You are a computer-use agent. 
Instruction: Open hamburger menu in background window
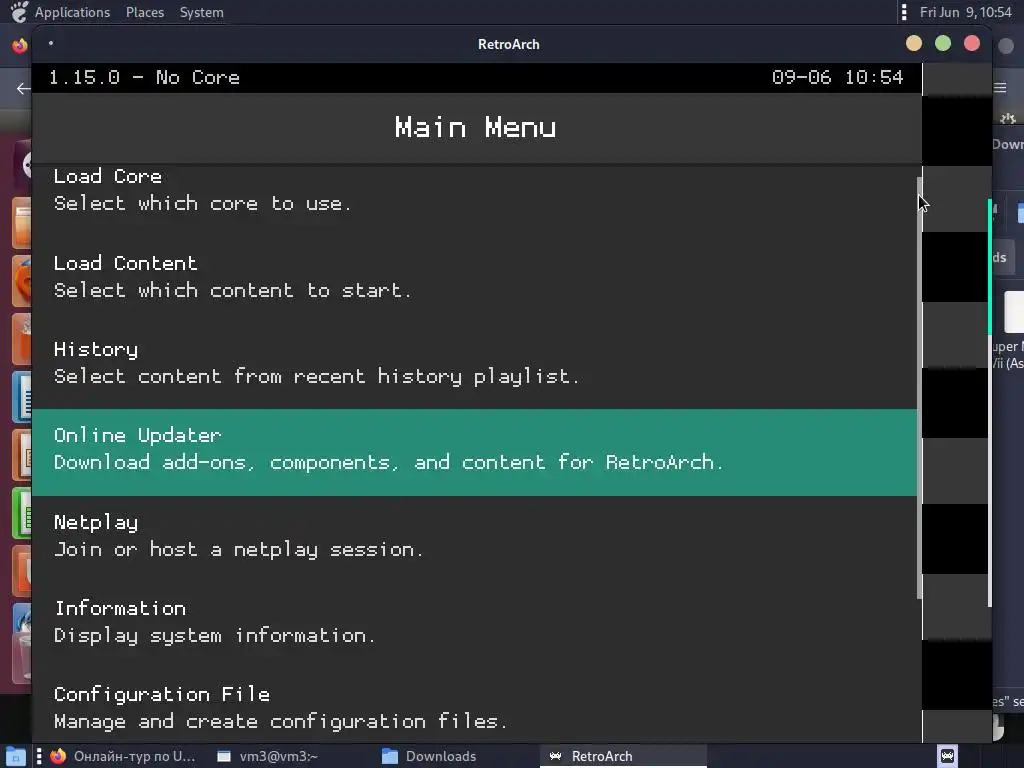[x=1000, y=88]
